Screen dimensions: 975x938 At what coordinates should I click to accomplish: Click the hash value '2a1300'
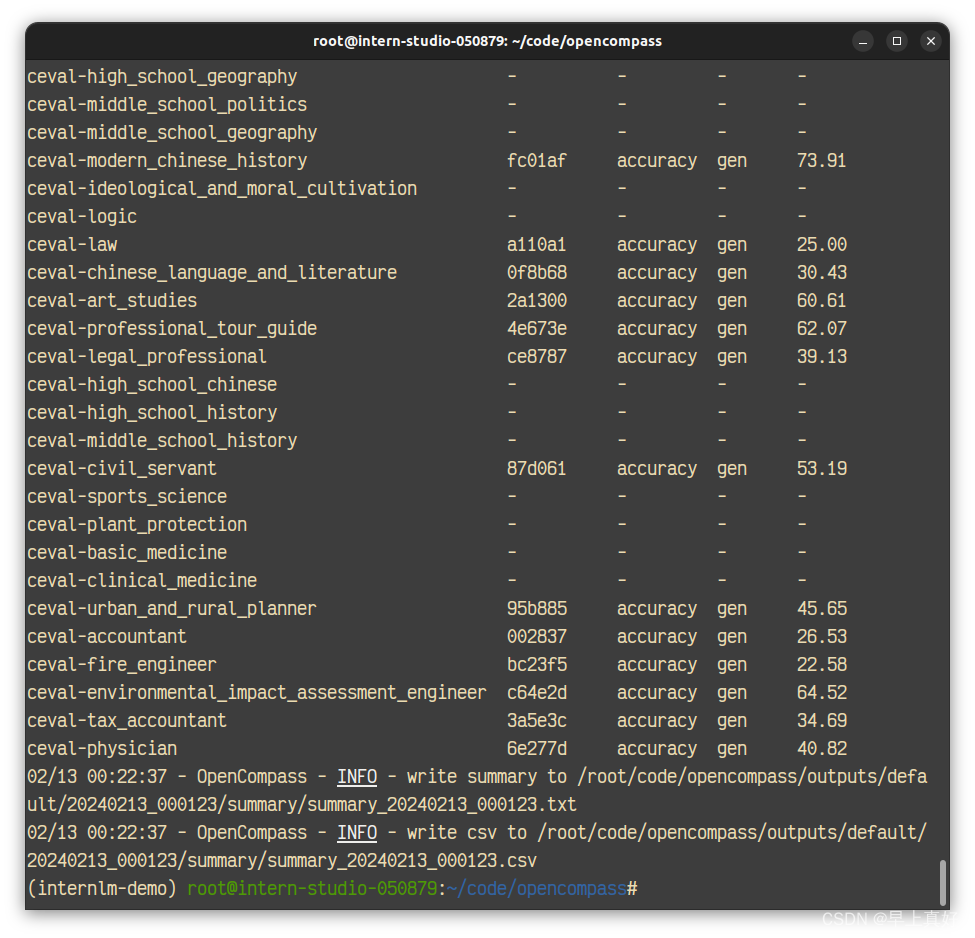click(x=537, y=300)
